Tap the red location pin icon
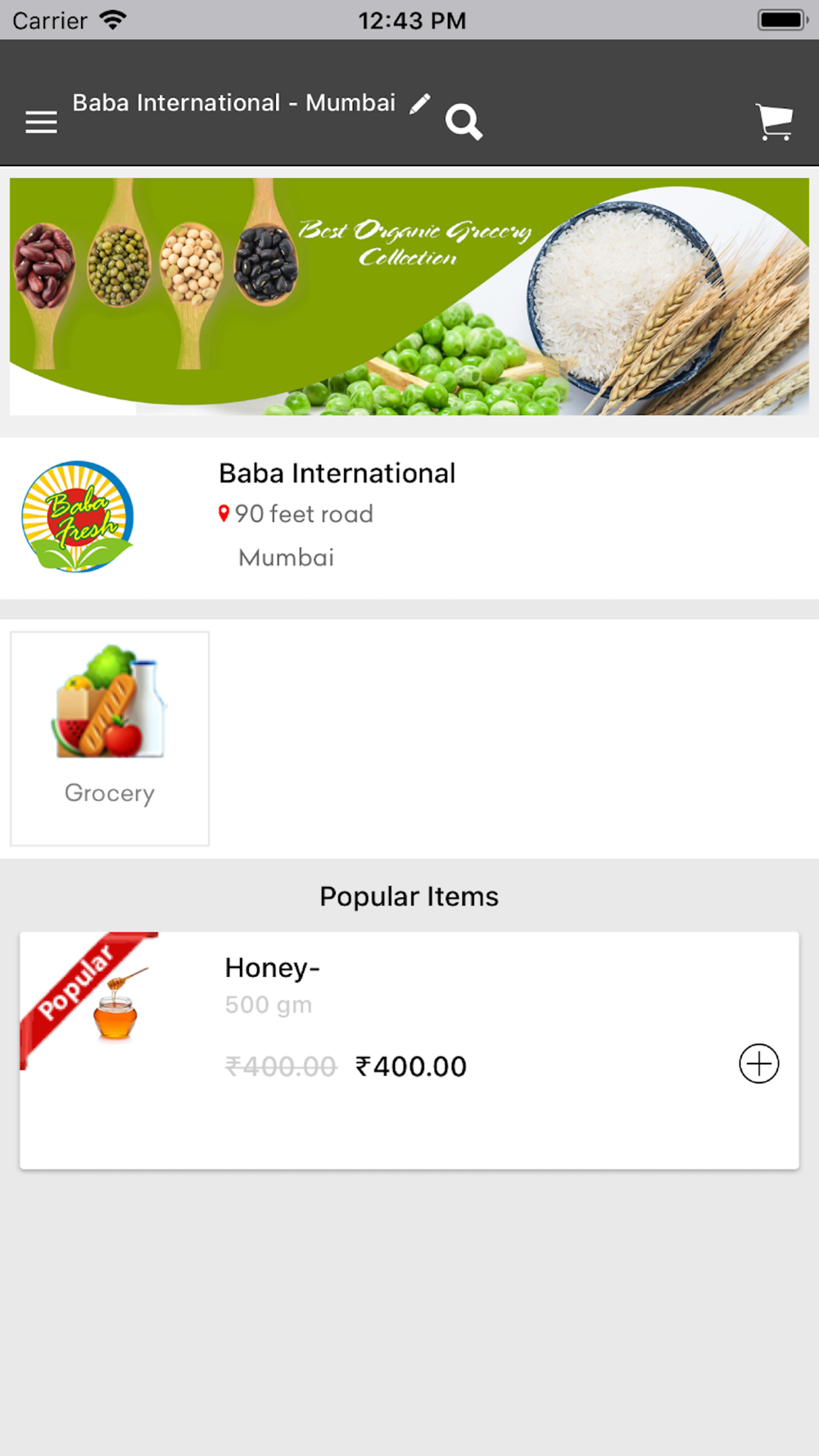Viewport: 819px width, 1456px height. pos(224,513)
